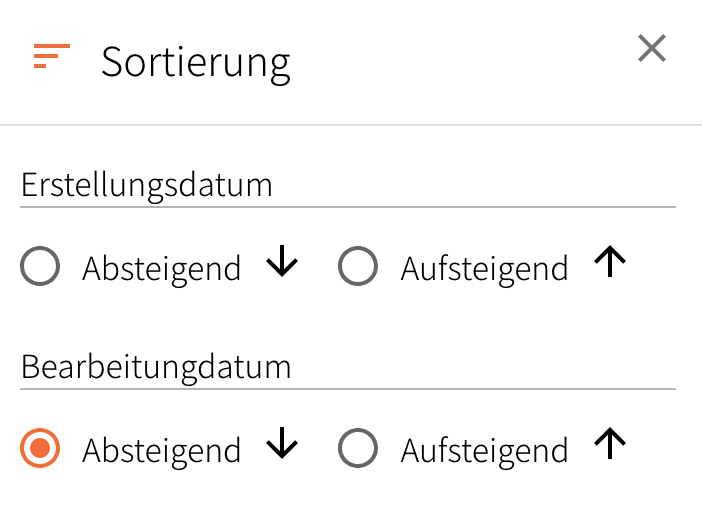This screenshot has height=514, width=702.
Task: Click the Absteigend label text under Erstellungsdatum
Action: point(161,269)
